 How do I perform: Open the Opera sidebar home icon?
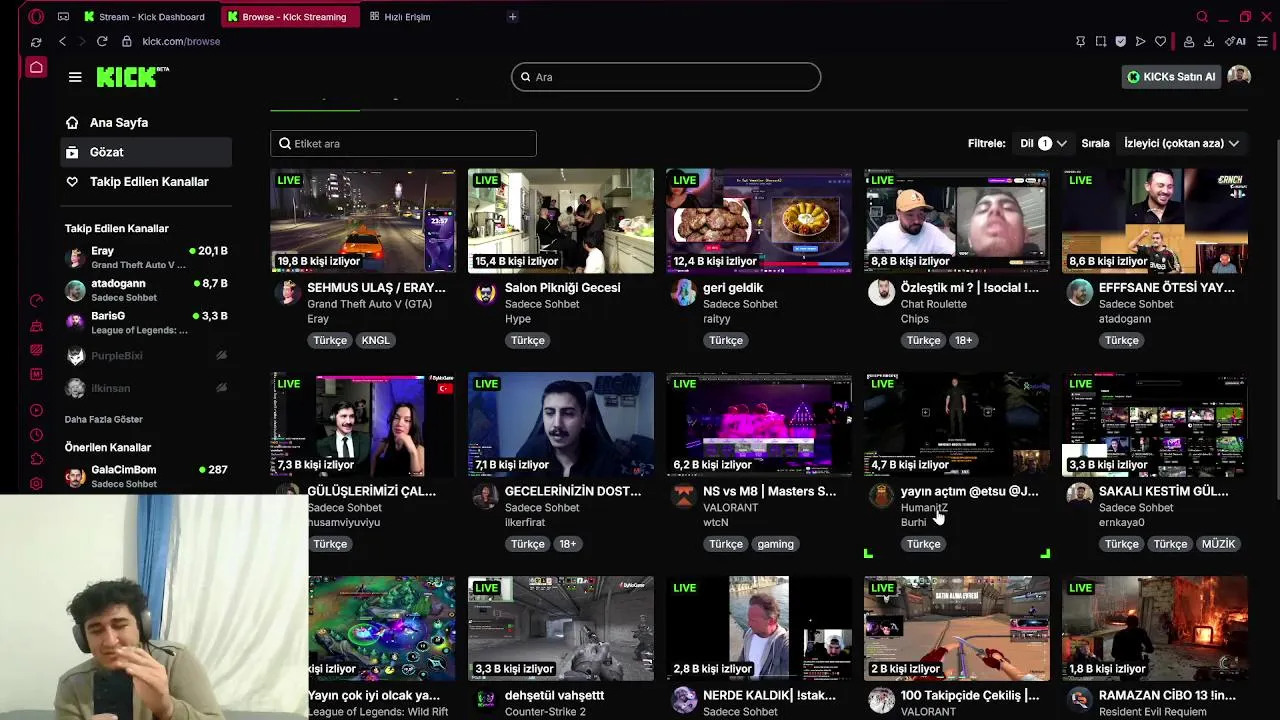pos(36,67)
